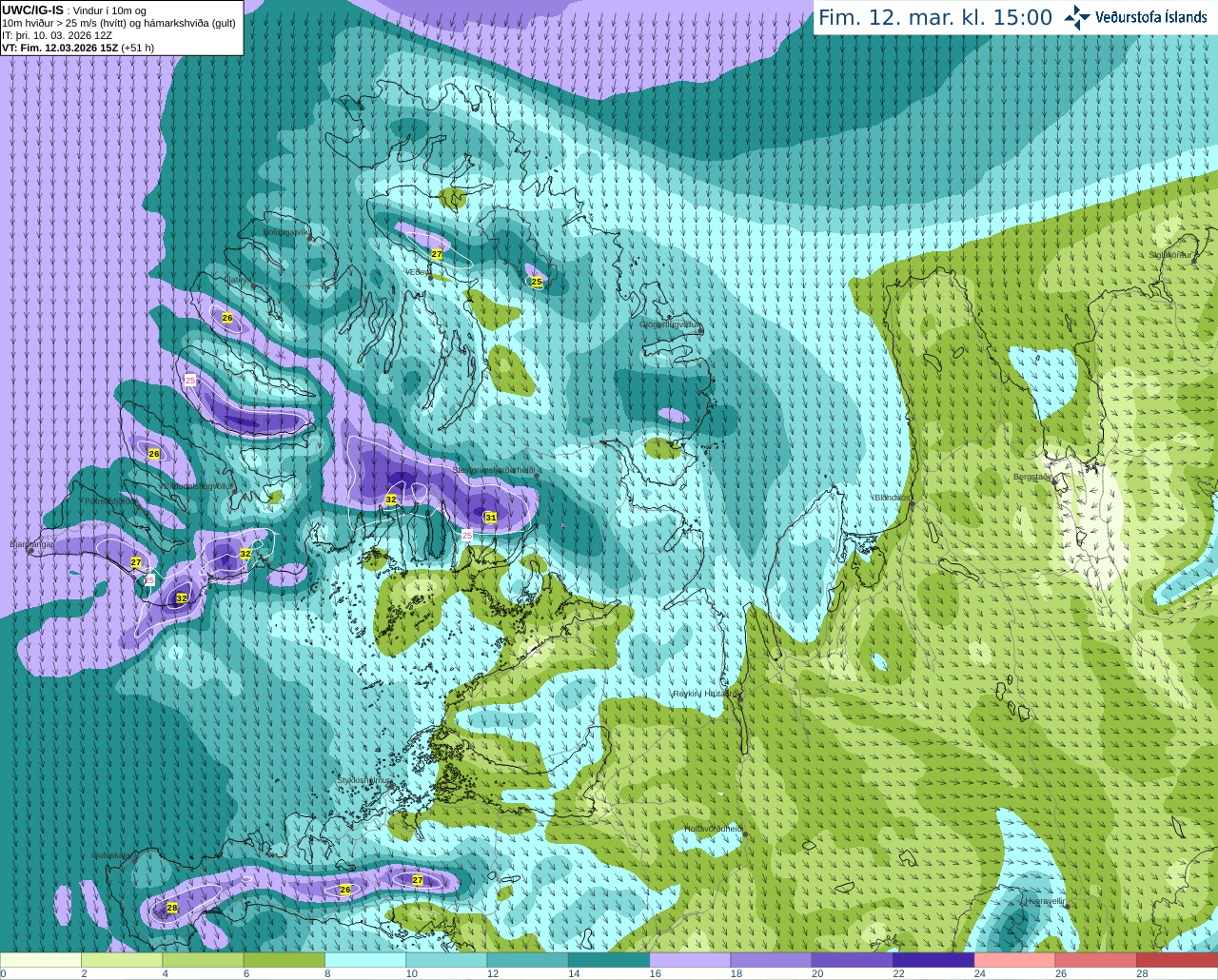
Task: Click the Bjargtangar station label
Action: [32, 544]
